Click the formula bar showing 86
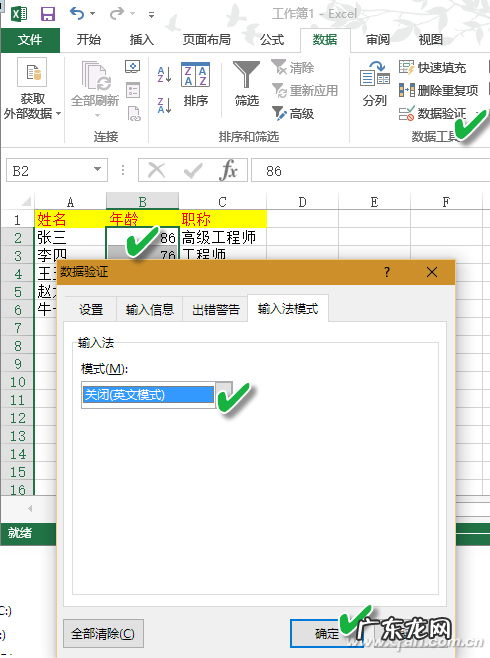The height and width of the screenshot is (658, 490). tap(370, 171)
